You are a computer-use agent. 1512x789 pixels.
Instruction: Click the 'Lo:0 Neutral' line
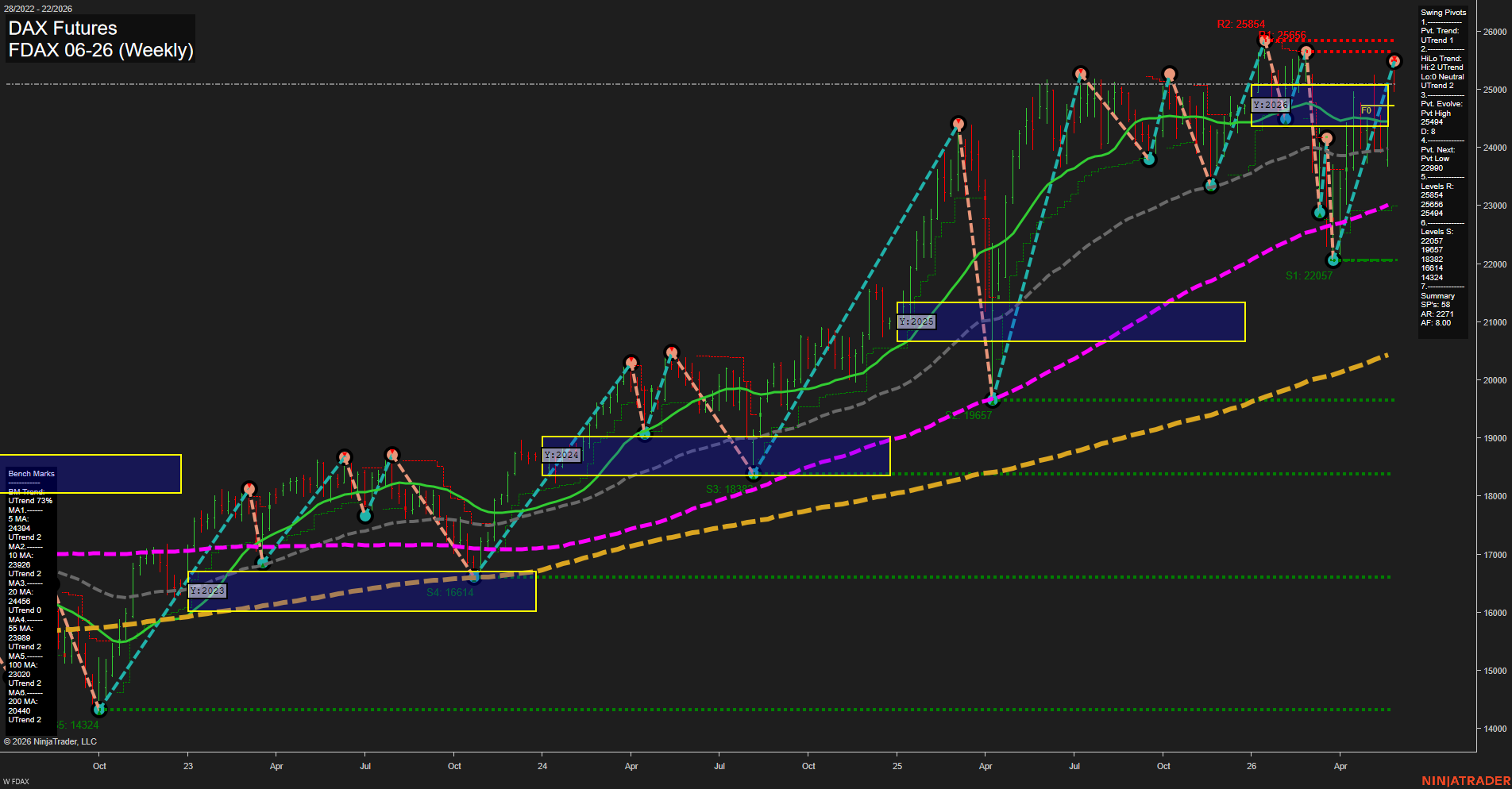pyautogui.click(x=1443, y=77)
